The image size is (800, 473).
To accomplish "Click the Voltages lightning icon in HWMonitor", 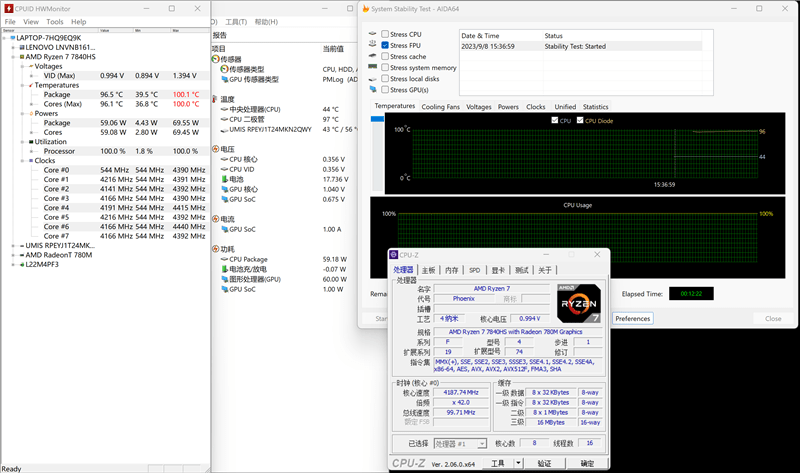I will (x=31, y=66).
